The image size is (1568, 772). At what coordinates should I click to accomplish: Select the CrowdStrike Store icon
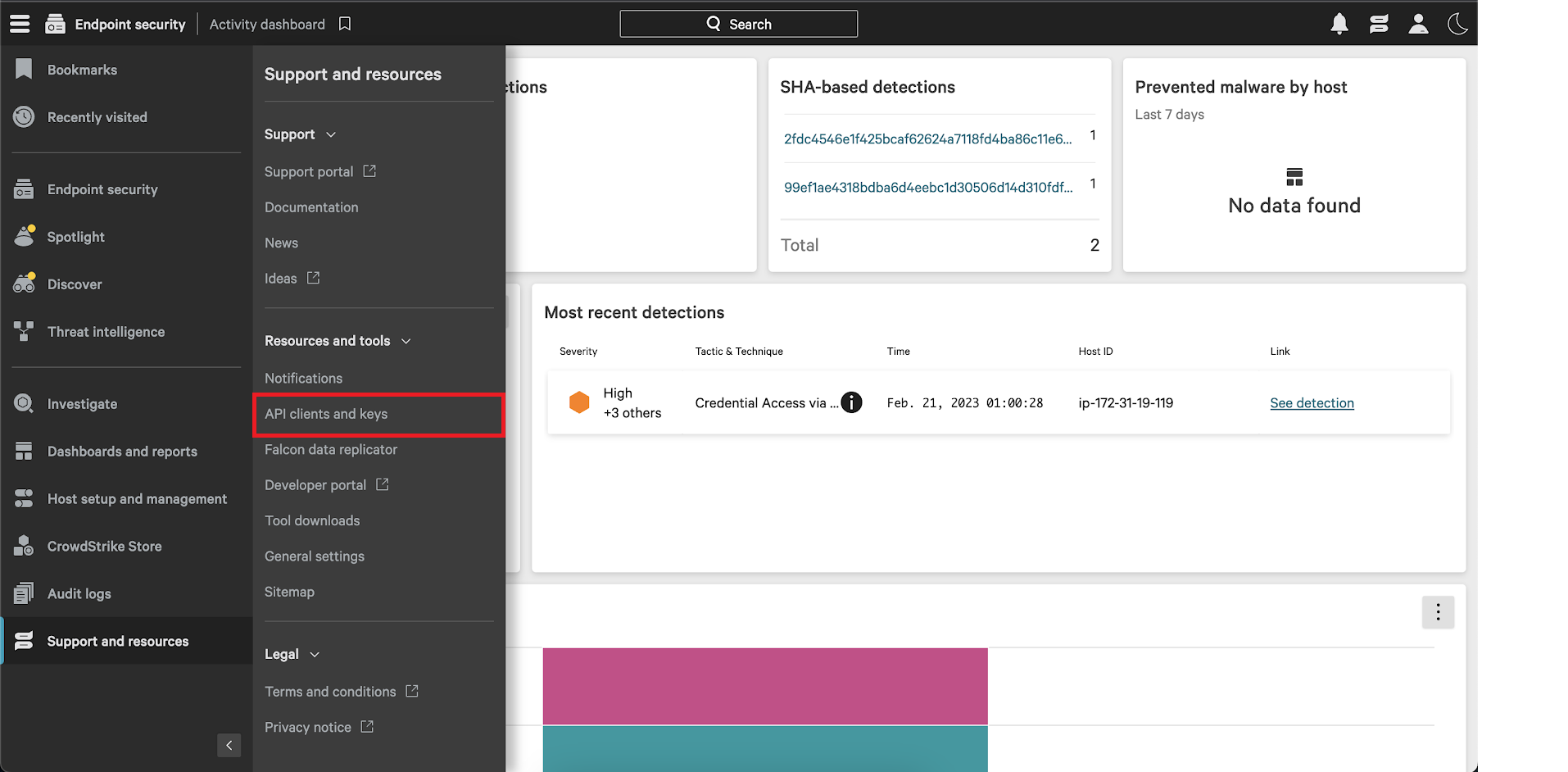tap(25, 546)
